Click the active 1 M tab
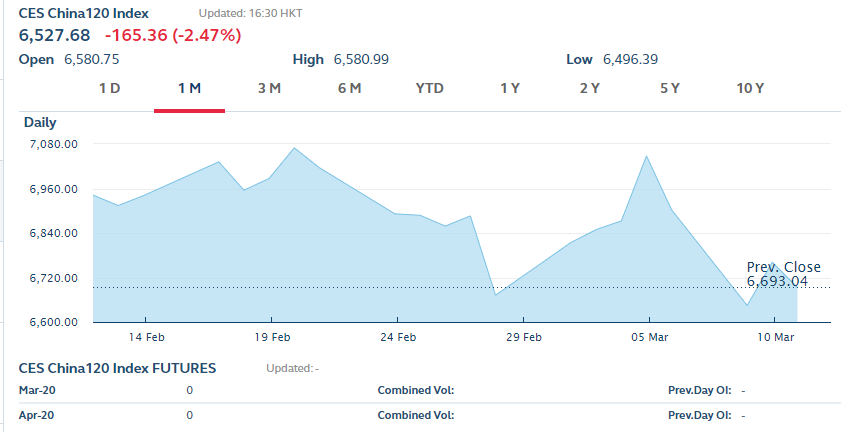 189,88
